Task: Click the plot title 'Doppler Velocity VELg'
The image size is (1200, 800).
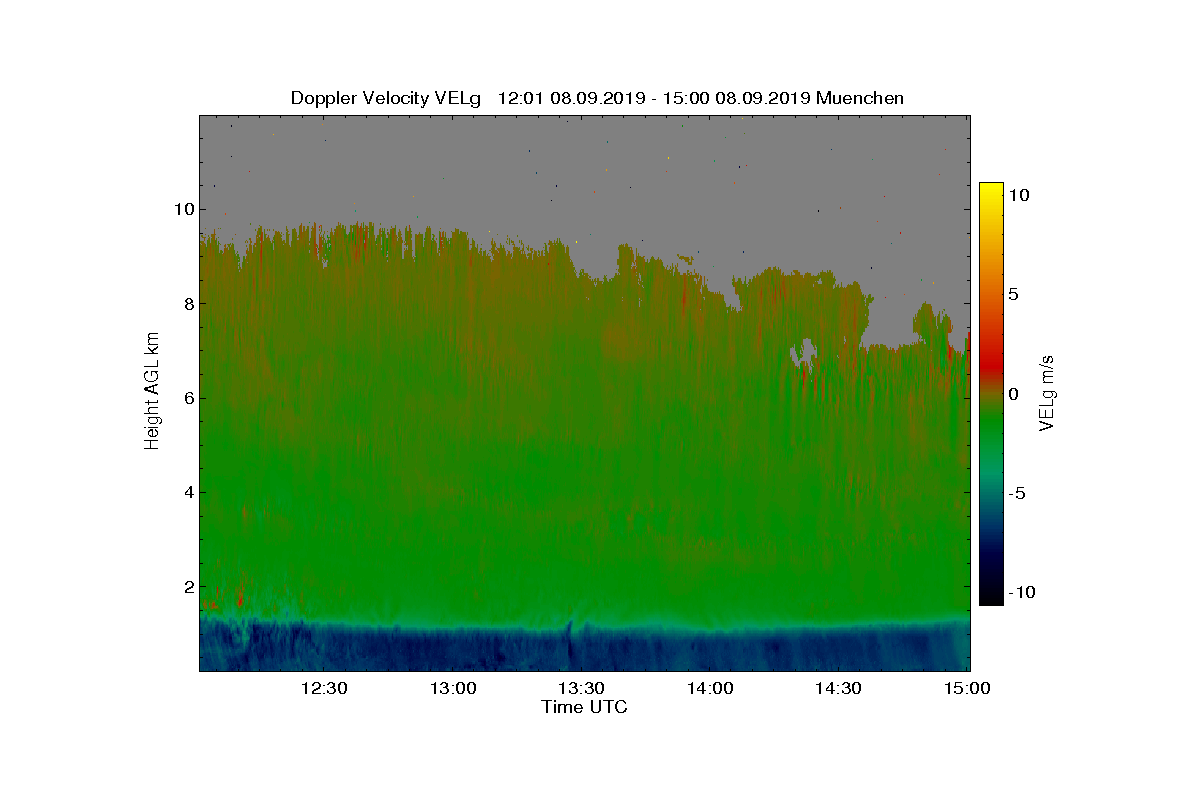Action: [x=386, y=98]
